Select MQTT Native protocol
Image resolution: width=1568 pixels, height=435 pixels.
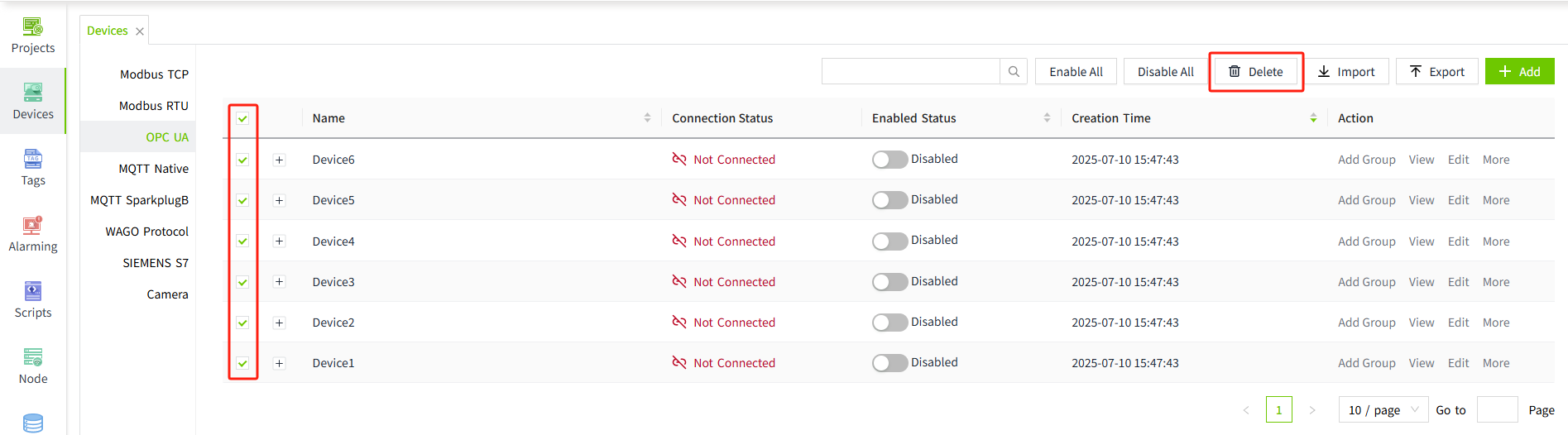tap(153, 169)
